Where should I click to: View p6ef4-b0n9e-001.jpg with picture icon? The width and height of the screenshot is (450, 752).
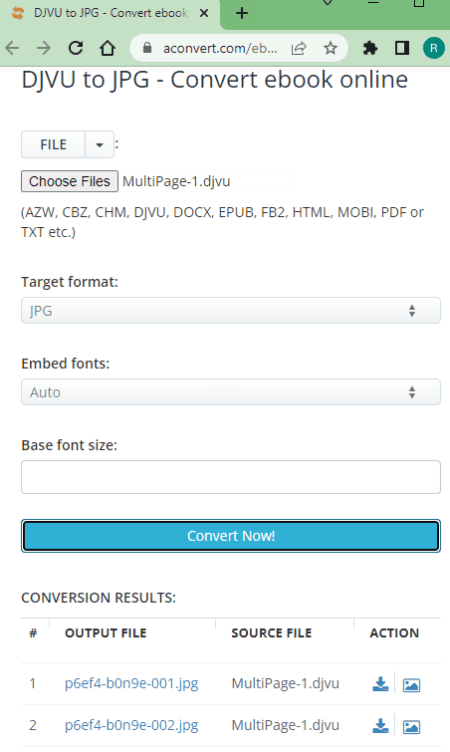click(x=411, y=685)
